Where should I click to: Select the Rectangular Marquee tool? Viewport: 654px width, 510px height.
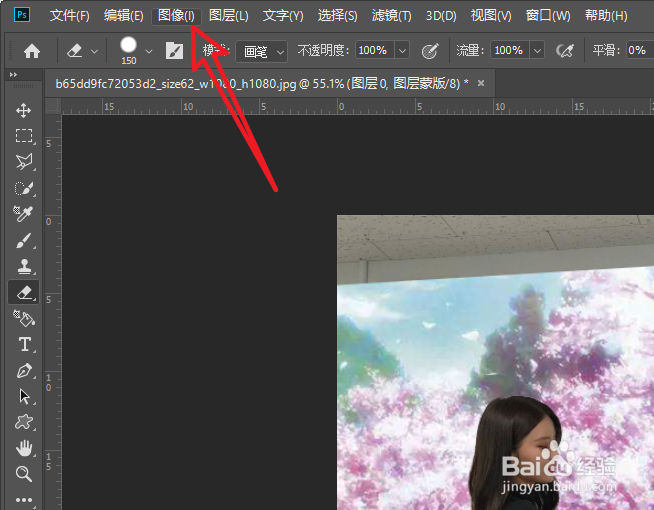23,136
